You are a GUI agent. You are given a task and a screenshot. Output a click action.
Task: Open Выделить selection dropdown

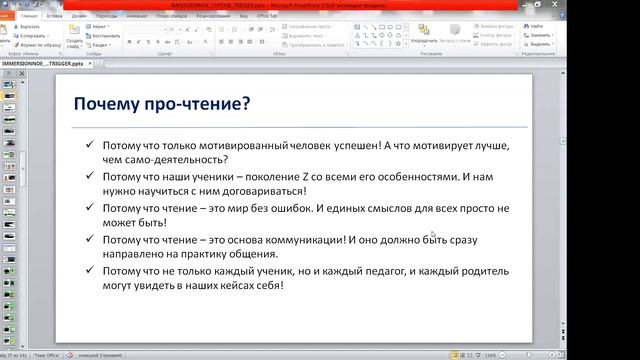point(539,44)
